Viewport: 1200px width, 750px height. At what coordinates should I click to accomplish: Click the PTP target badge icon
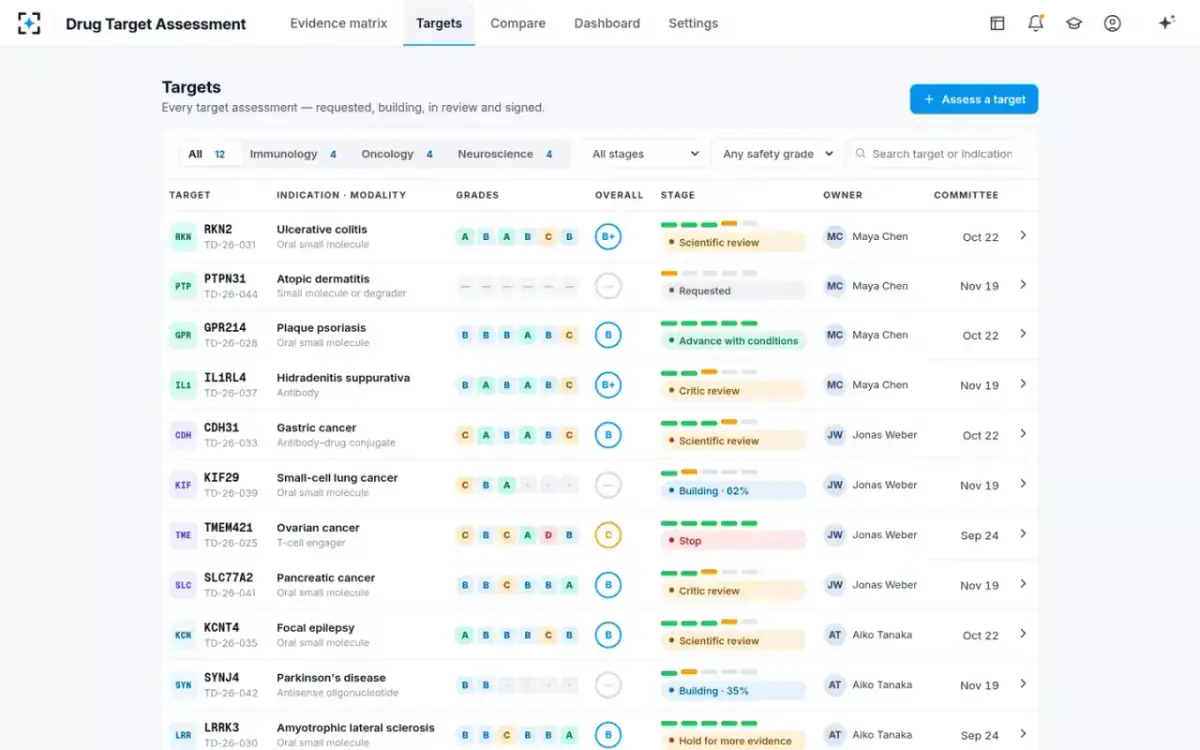coord(183,286)
